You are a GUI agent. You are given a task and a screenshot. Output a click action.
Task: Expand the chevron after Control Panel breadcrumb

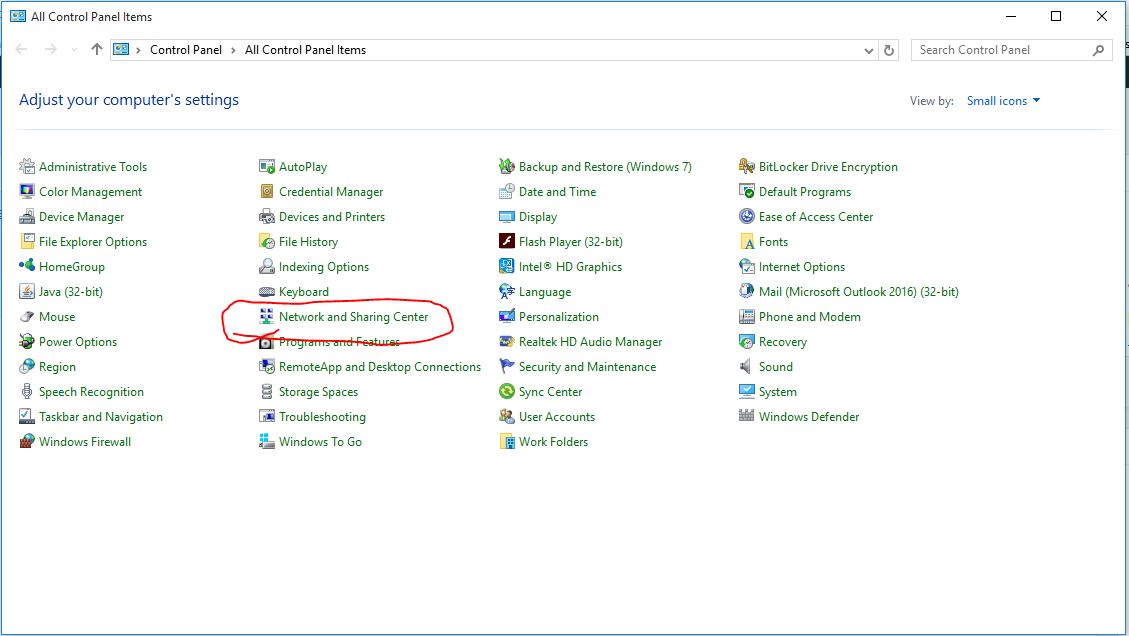coord(233,50)
